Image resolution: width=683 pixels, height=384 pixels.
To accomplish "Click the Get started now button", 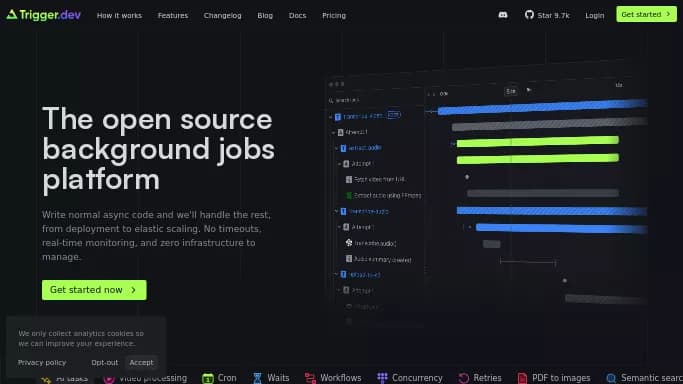I will 94,290.
